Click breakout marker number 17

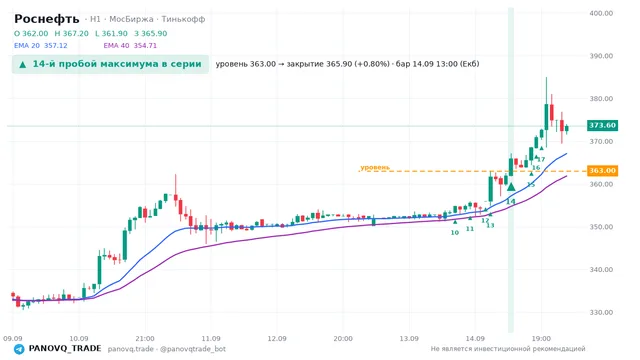[541, 160]
